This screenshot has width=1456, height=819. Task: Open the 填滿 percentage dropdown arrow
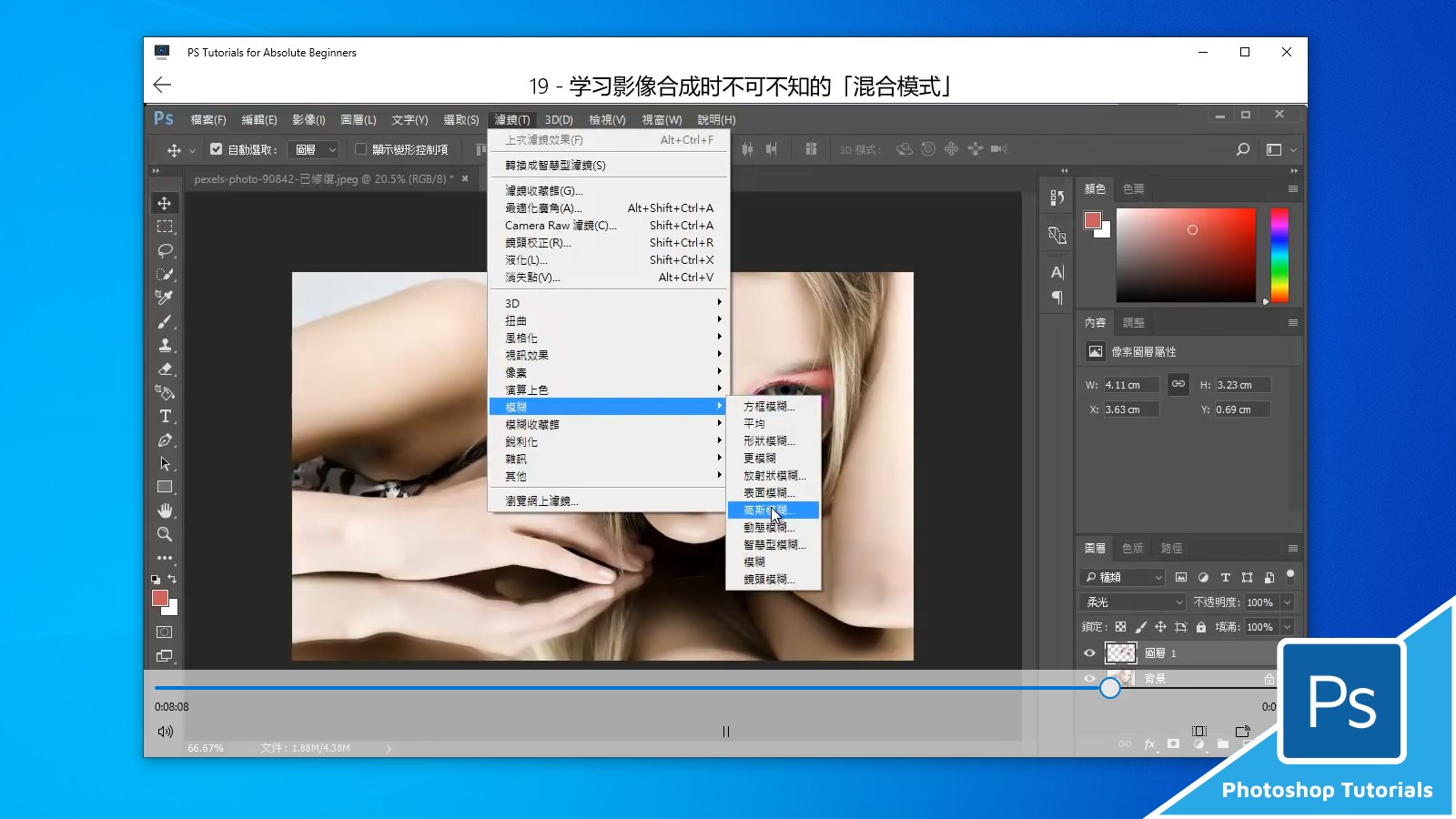(1288, 627)
